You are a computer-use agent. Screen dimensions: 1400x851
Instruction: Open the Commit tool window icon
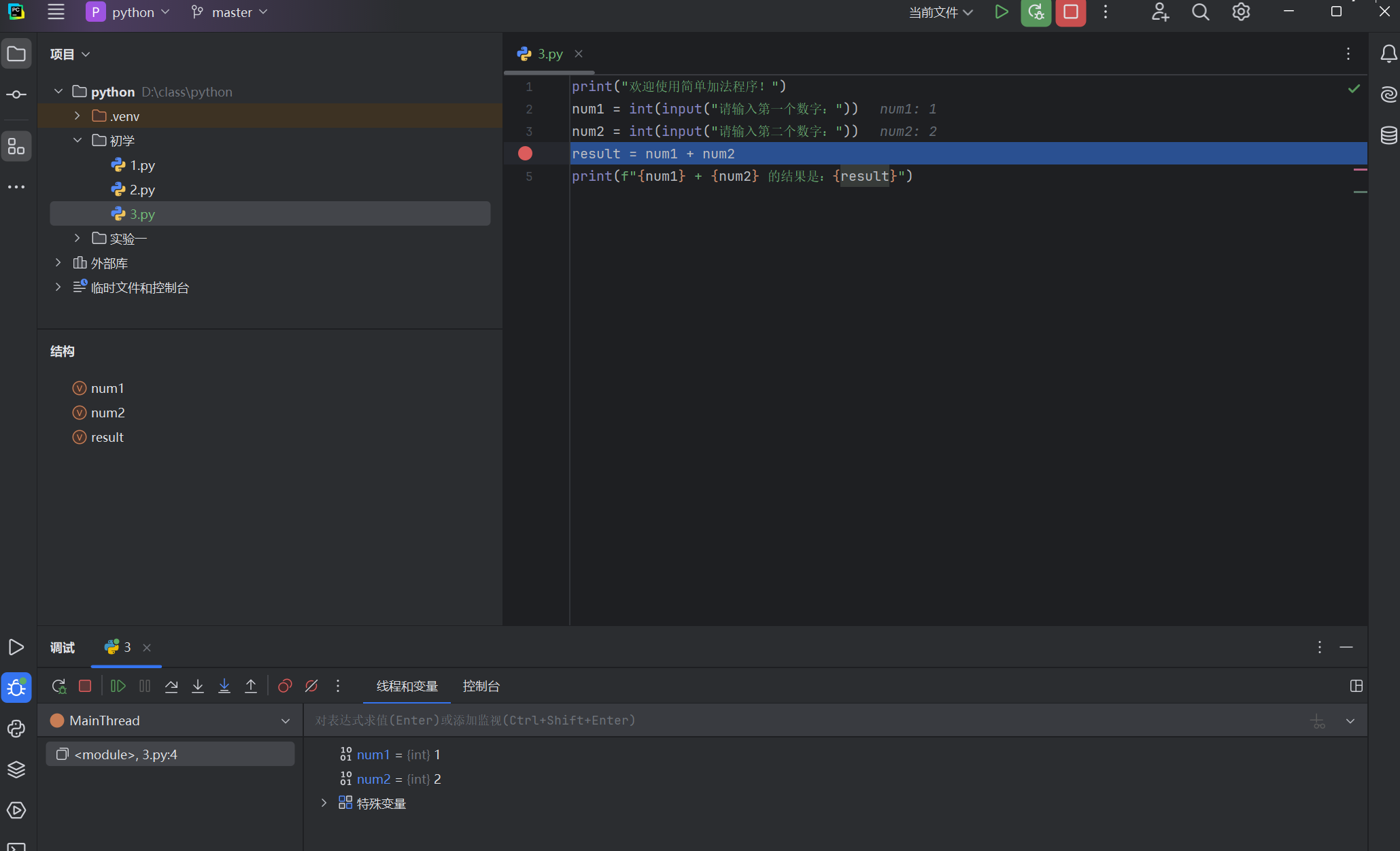(16, 94)
